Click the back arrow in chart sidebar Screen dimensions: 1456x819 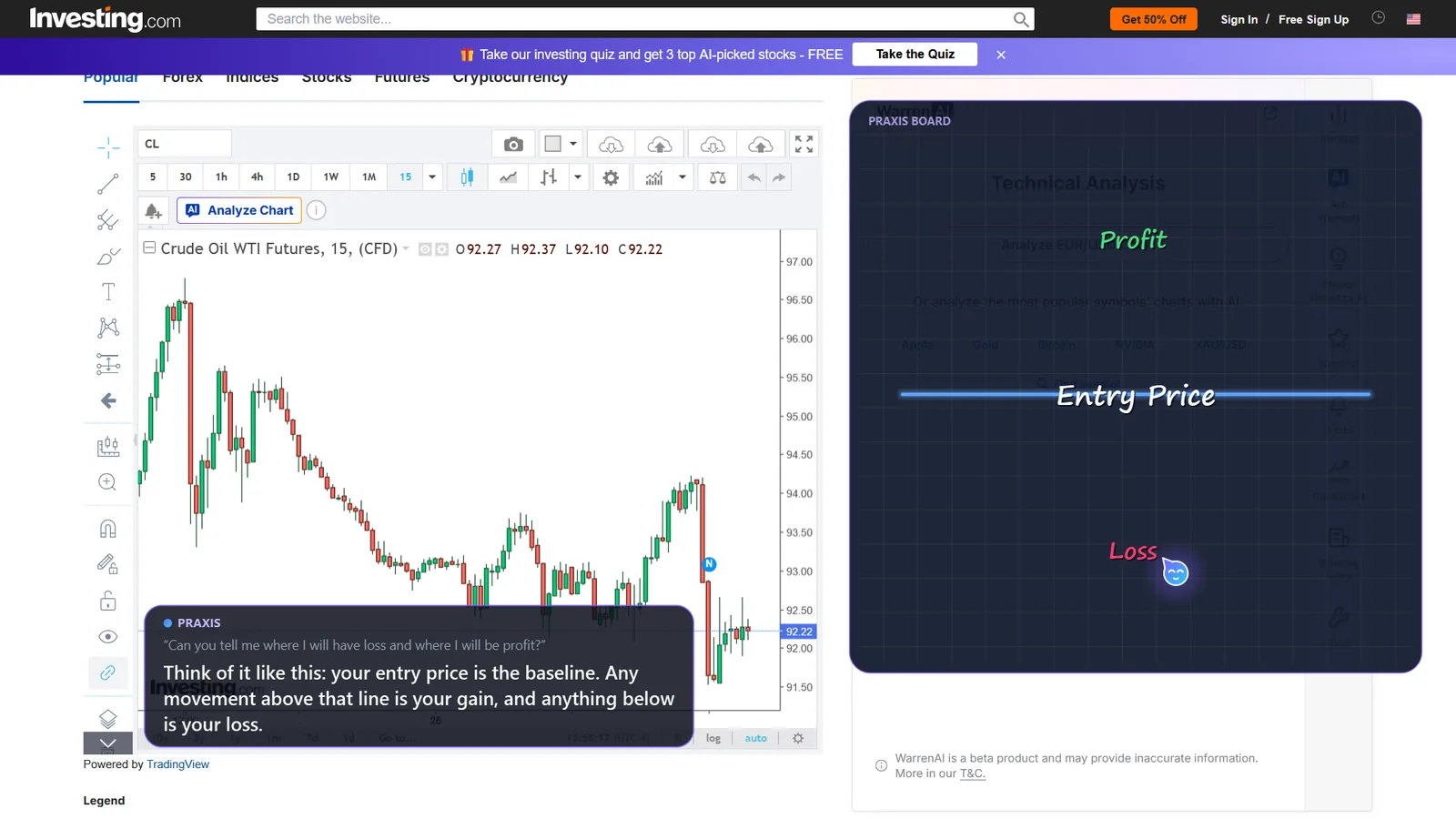point(108,400)
